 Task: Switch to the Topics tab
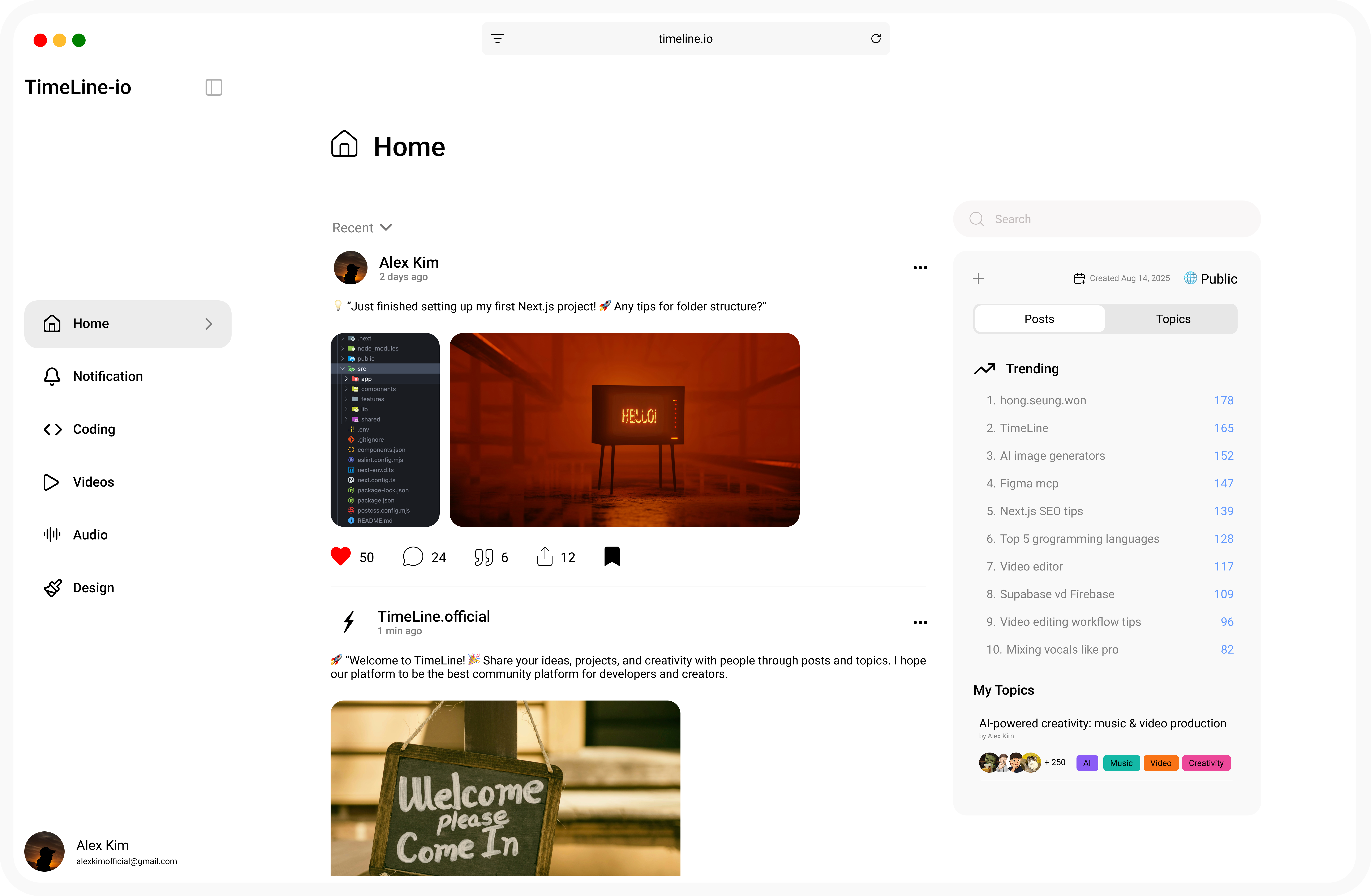coord(1172,319)
